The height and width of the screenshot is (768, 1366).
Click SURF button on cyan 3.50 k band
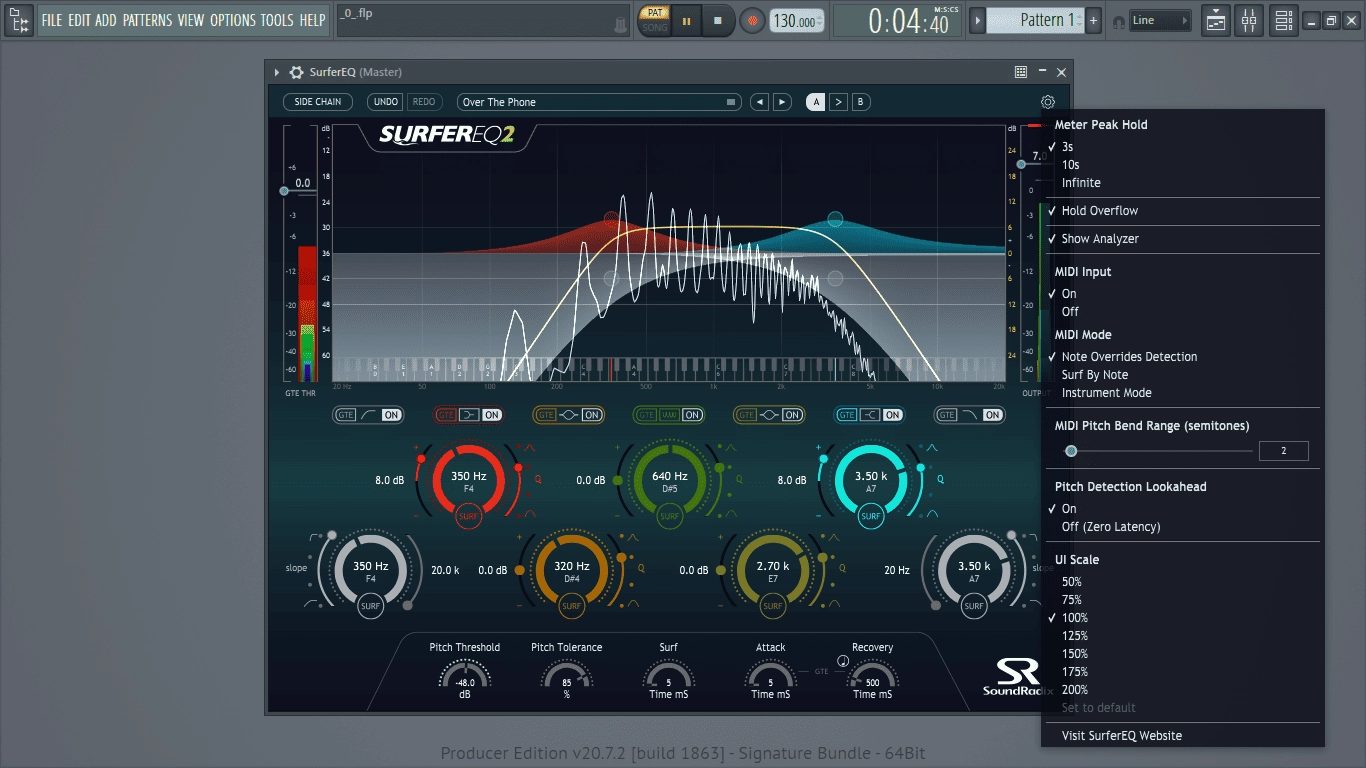point(871,517)
